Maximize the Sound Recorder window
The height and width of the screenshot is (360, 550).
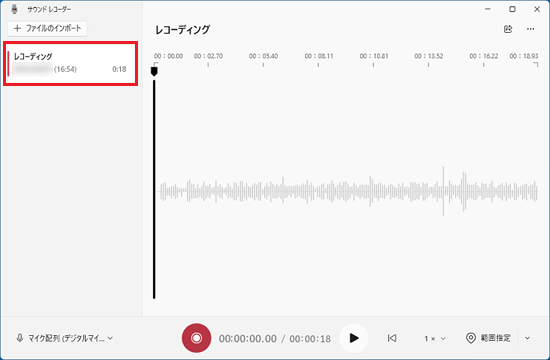pyautogui.click(x=512, y=9)
